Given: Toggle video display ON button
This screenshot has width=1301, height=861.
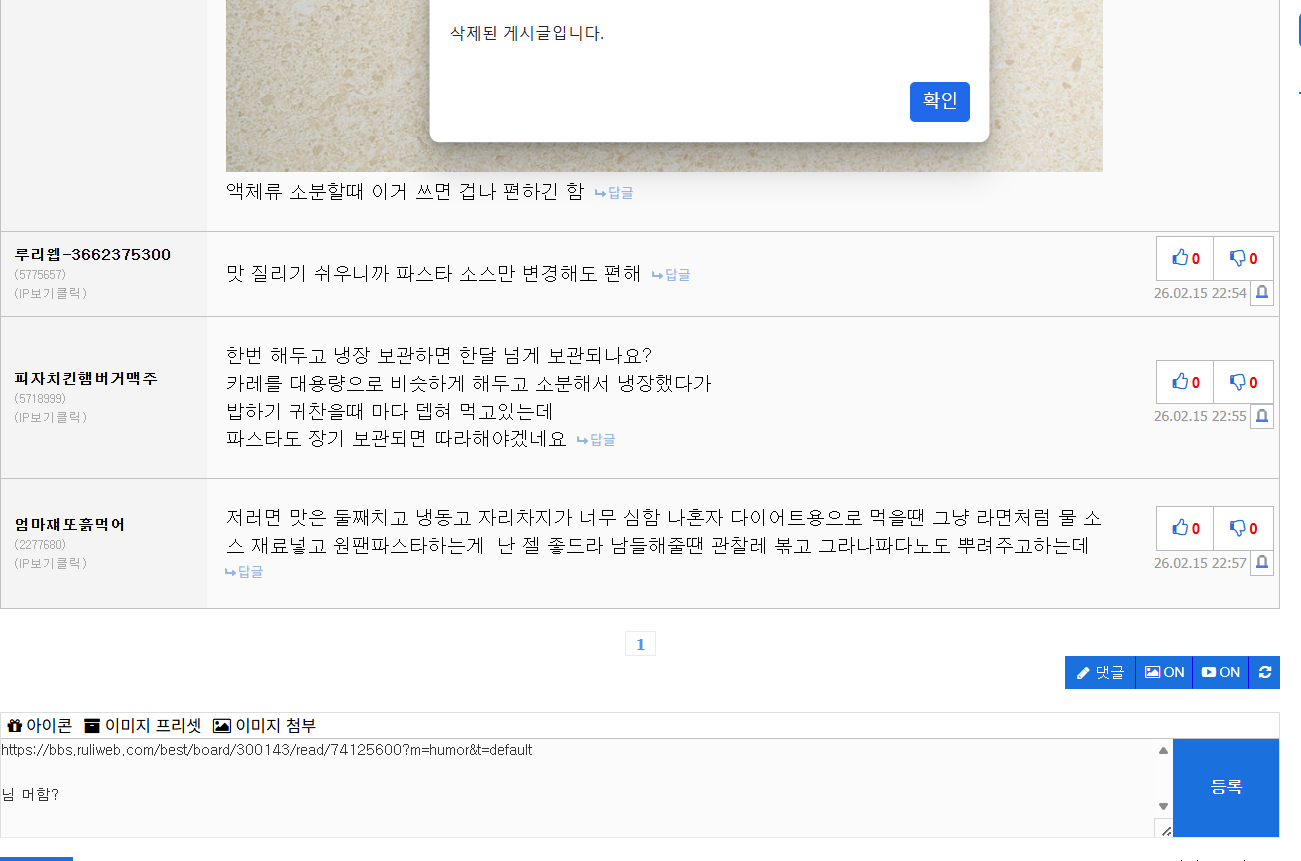Looking at the screenshot, I should (1221, 672).
